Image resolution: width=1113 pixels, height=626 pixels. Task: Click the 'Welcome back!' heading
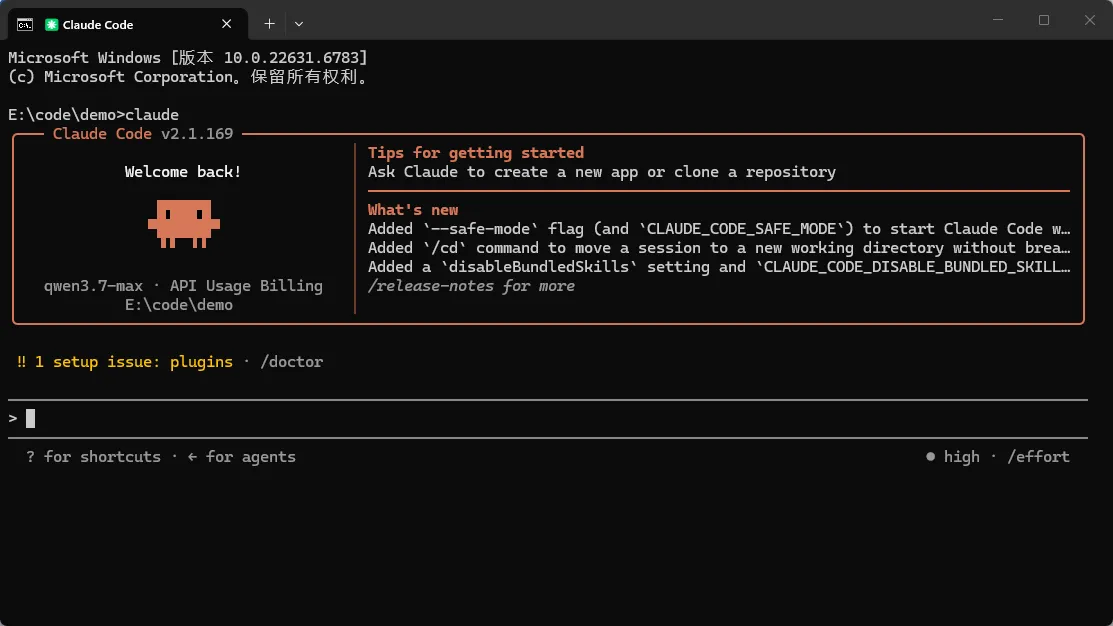183,172
